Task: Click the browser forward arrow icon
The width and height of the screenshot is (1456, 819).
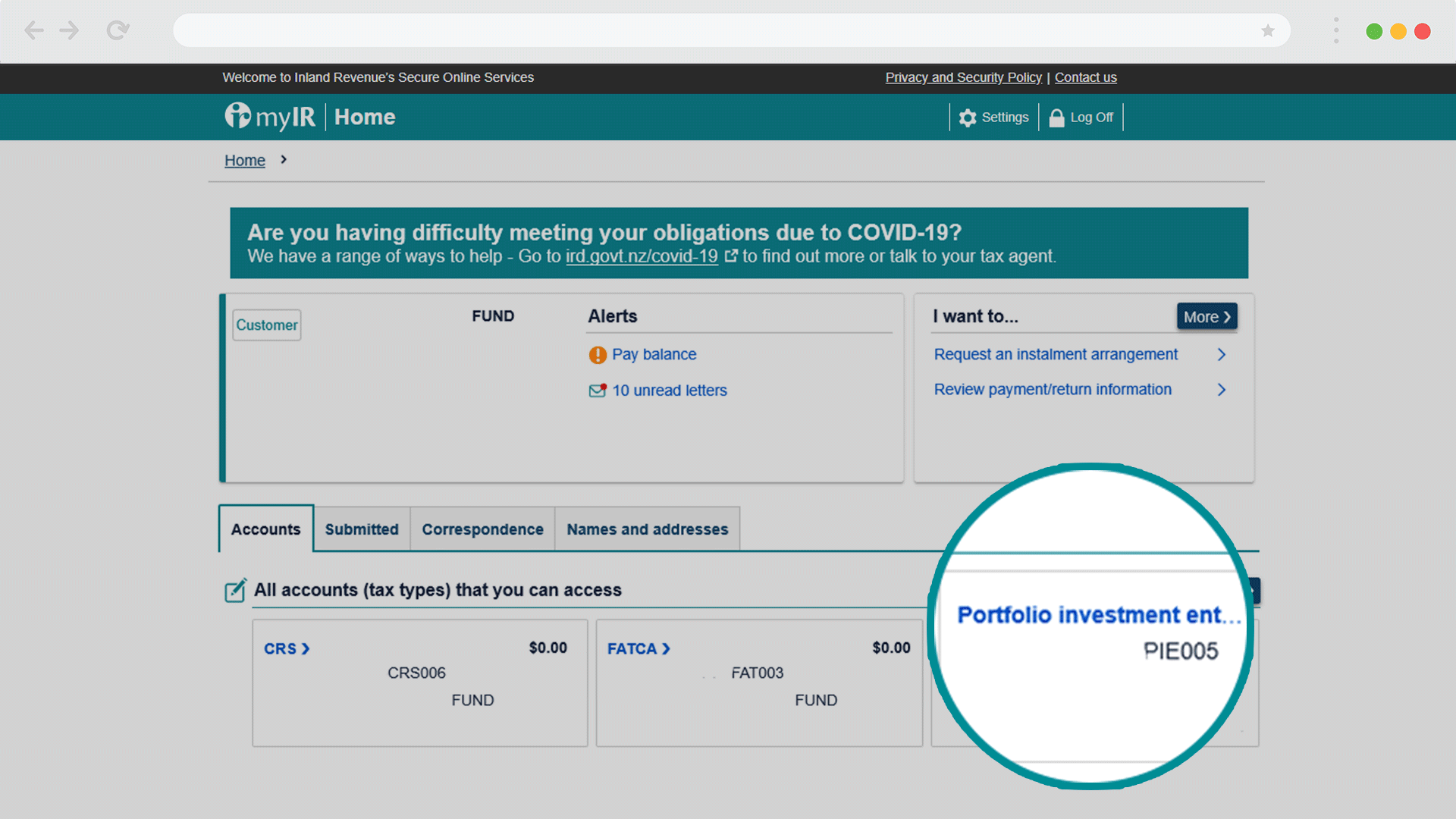Action: point(69,30)
